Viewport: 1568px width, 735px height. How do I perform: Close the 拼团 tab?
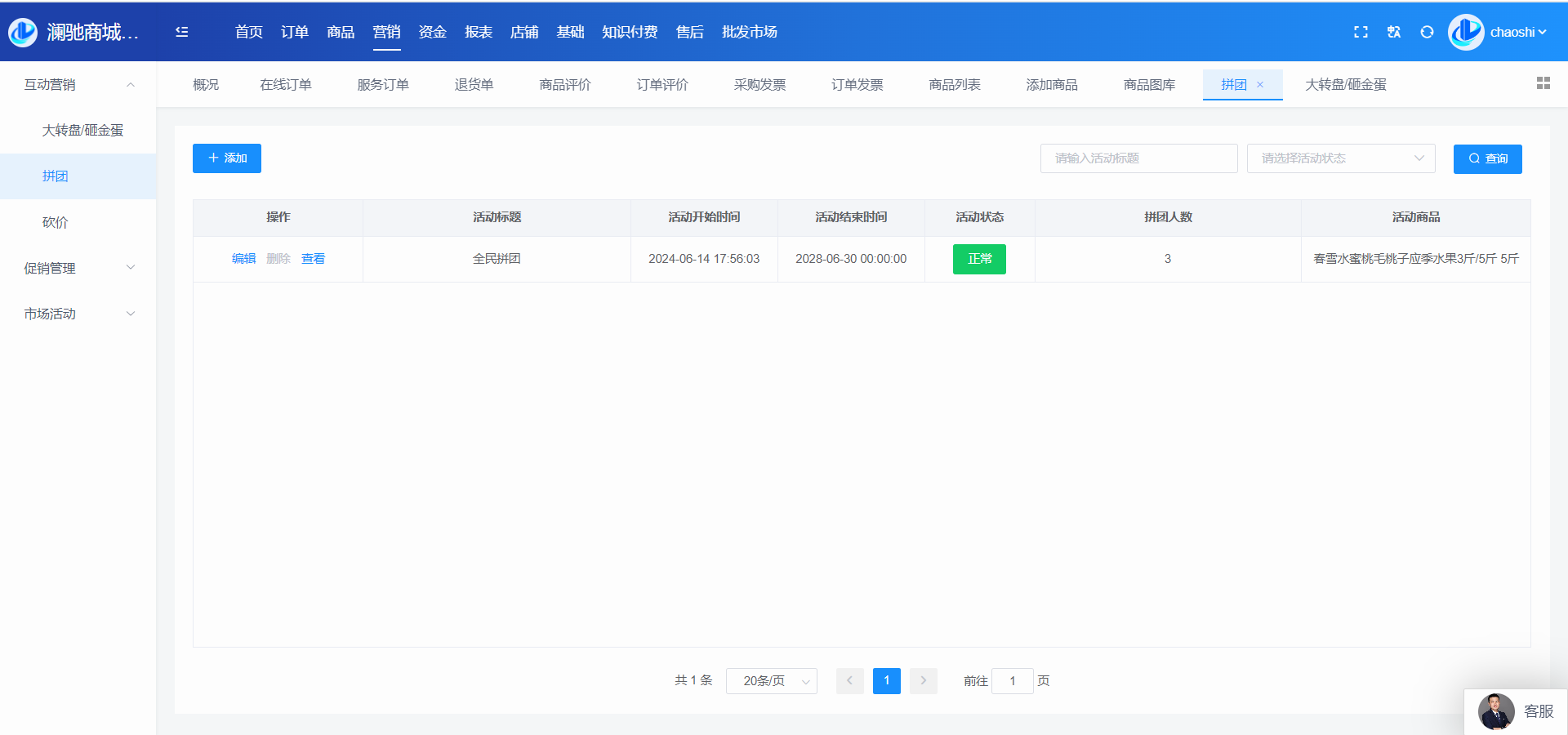1260,85
